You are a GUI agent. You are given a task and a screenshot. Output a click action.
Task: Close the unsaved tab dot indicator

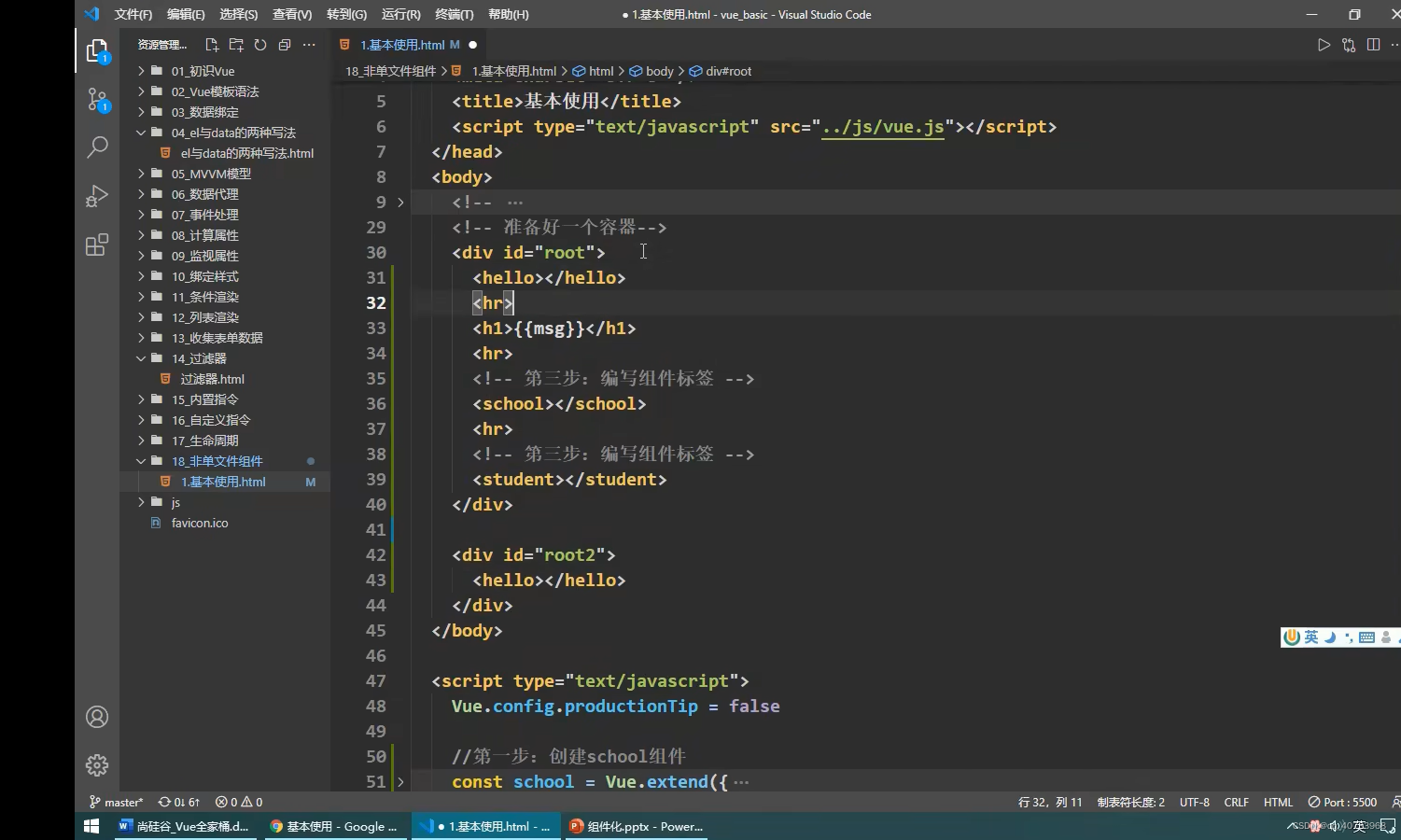tap(472, 45)
